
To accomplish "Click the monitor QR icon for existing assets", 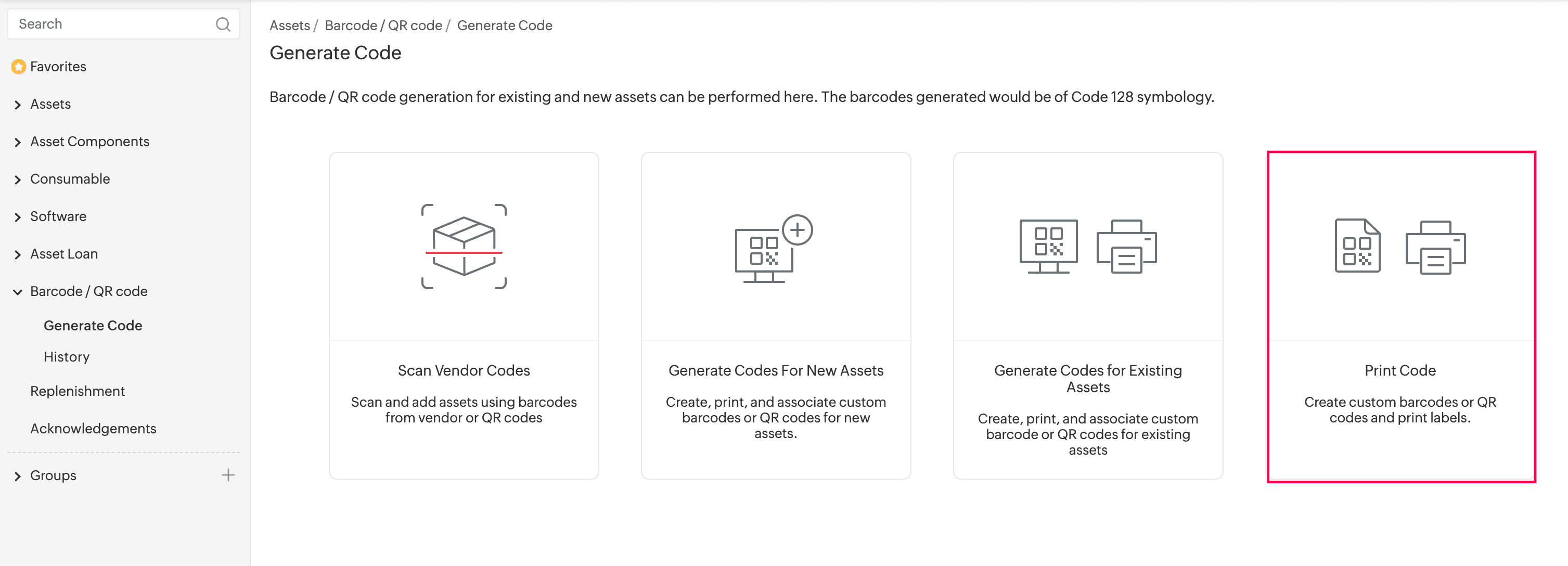I will 1048,246.
